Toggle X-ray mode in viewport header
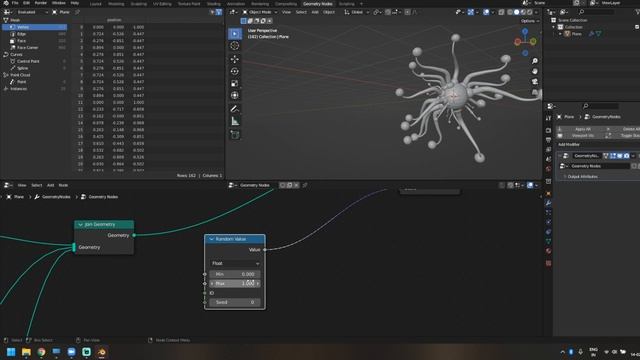 click(501, 12)
